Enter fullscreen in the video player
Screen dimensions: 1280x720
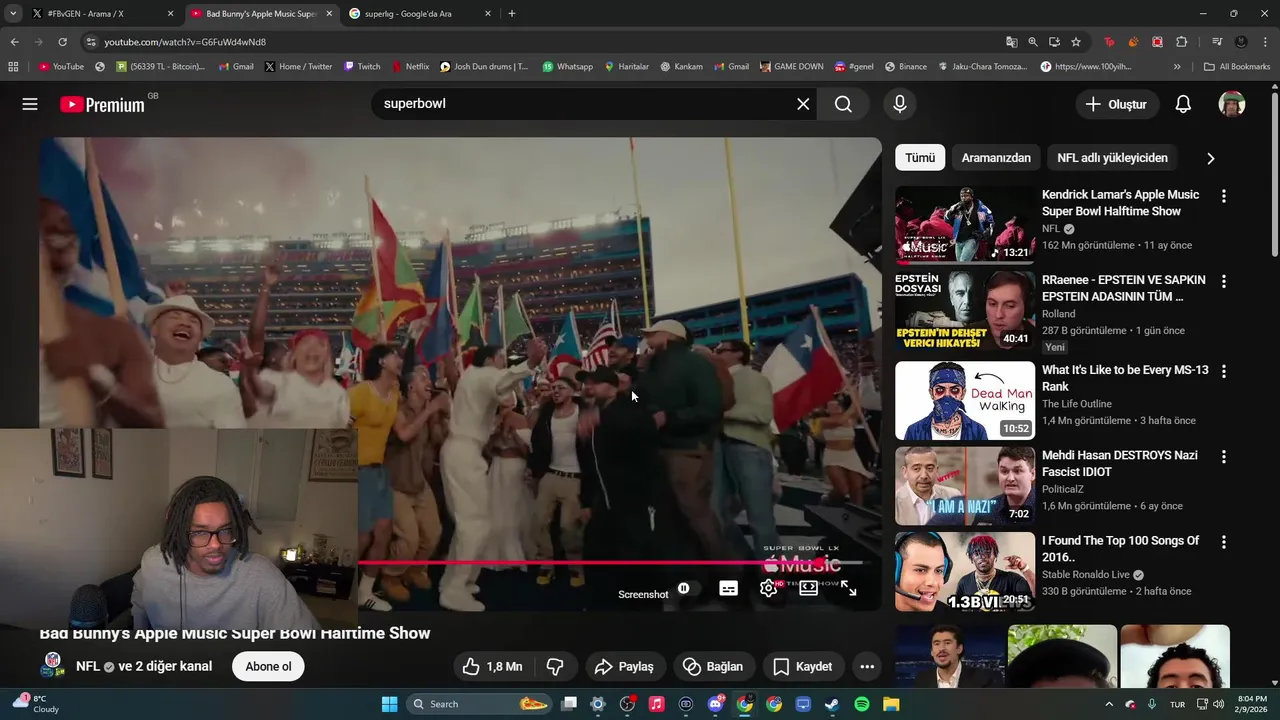848,589
